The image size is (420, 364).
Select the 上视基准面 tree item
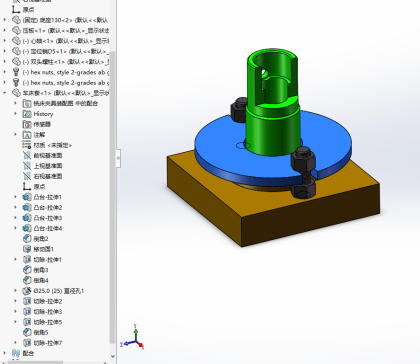(x=43, y=166)
